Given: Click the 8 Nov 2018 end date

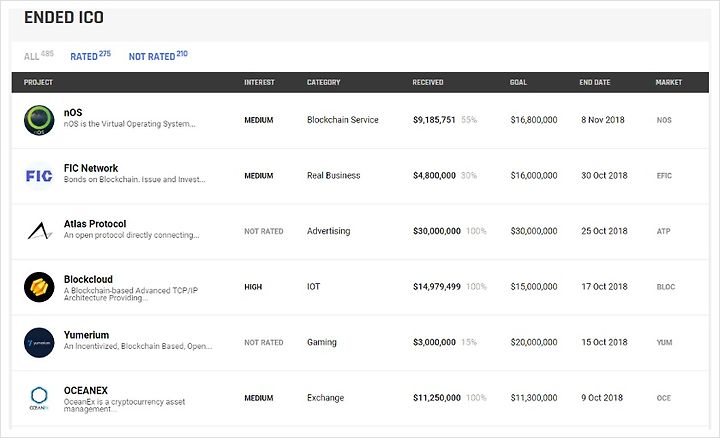Looking at the screenshot, I should 602,120.
